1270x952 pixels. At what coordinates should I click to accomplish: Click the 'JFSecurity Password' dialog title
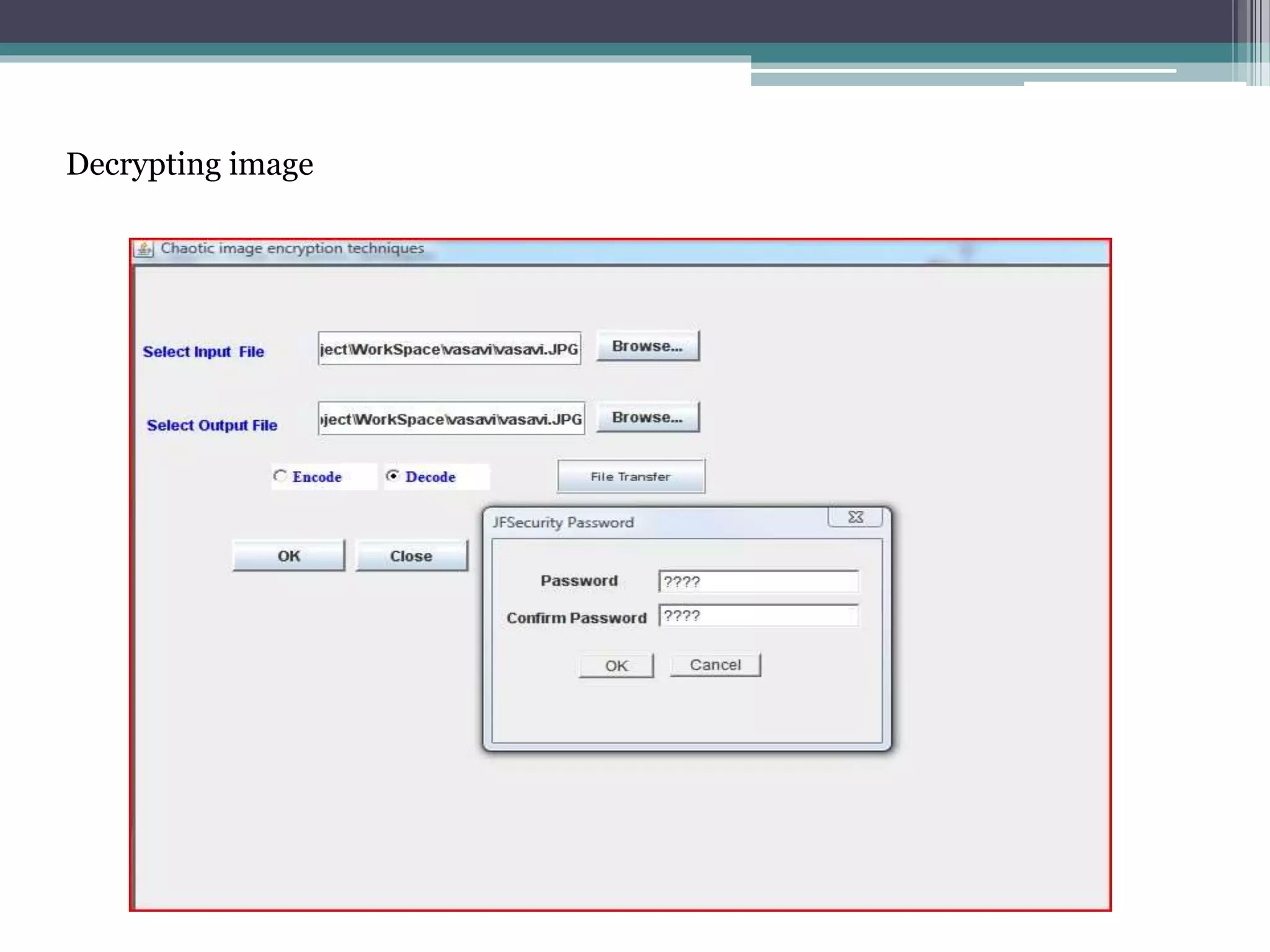tap(563, 522)
